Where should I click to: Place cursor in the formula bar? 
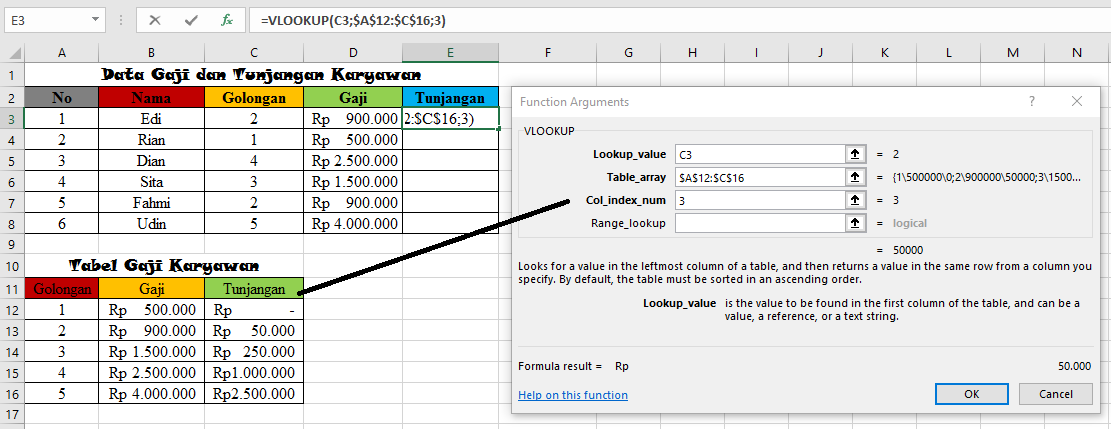tap(679, 21)
